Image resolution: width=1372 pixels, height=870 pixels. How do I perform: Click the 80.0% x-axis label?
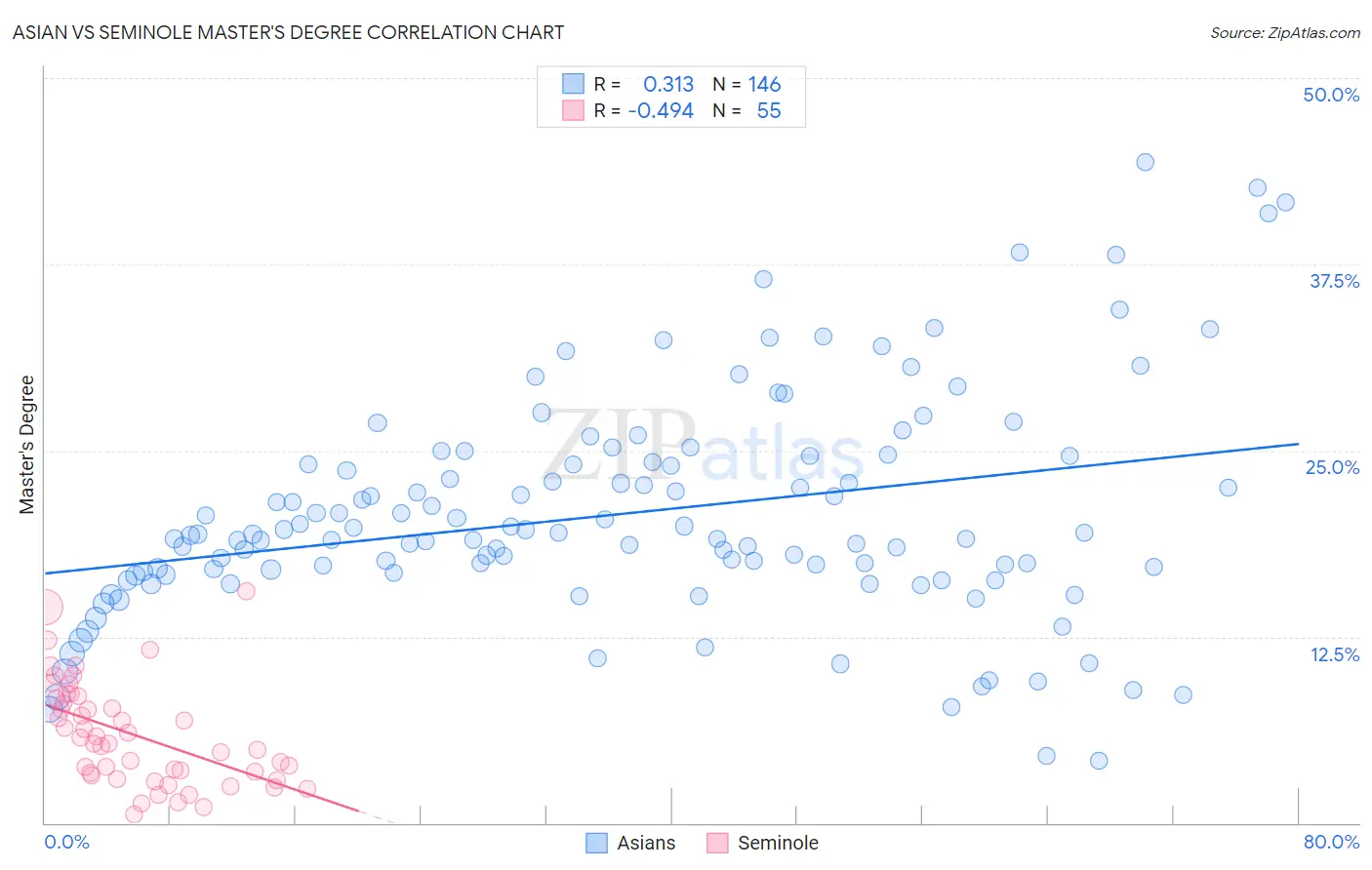1331,842
